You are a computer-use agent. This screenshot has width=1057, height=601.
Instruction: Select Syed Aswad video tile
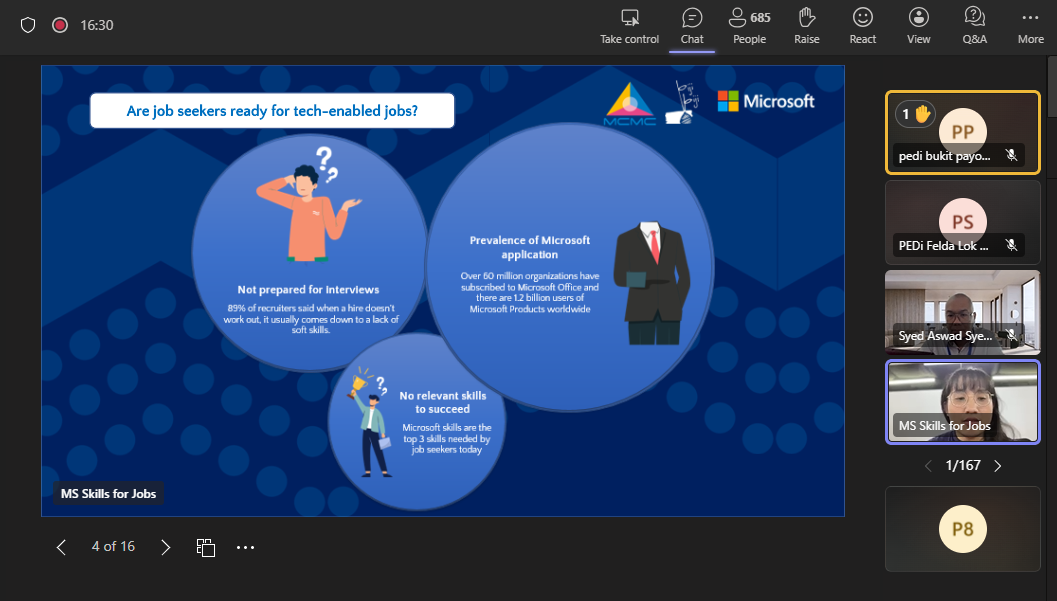(962, 312)
